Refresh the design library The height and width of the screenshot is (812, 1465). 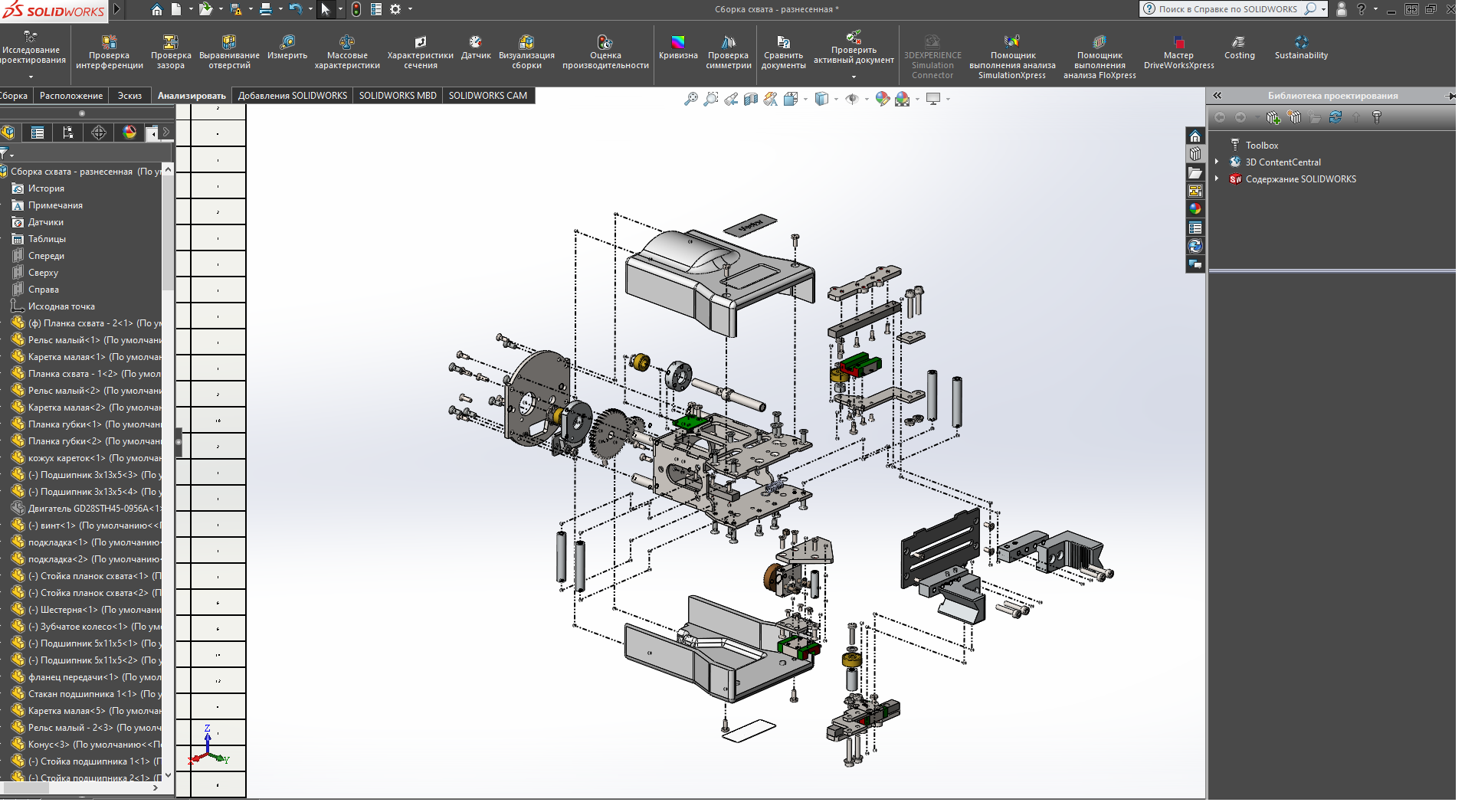1336,117
